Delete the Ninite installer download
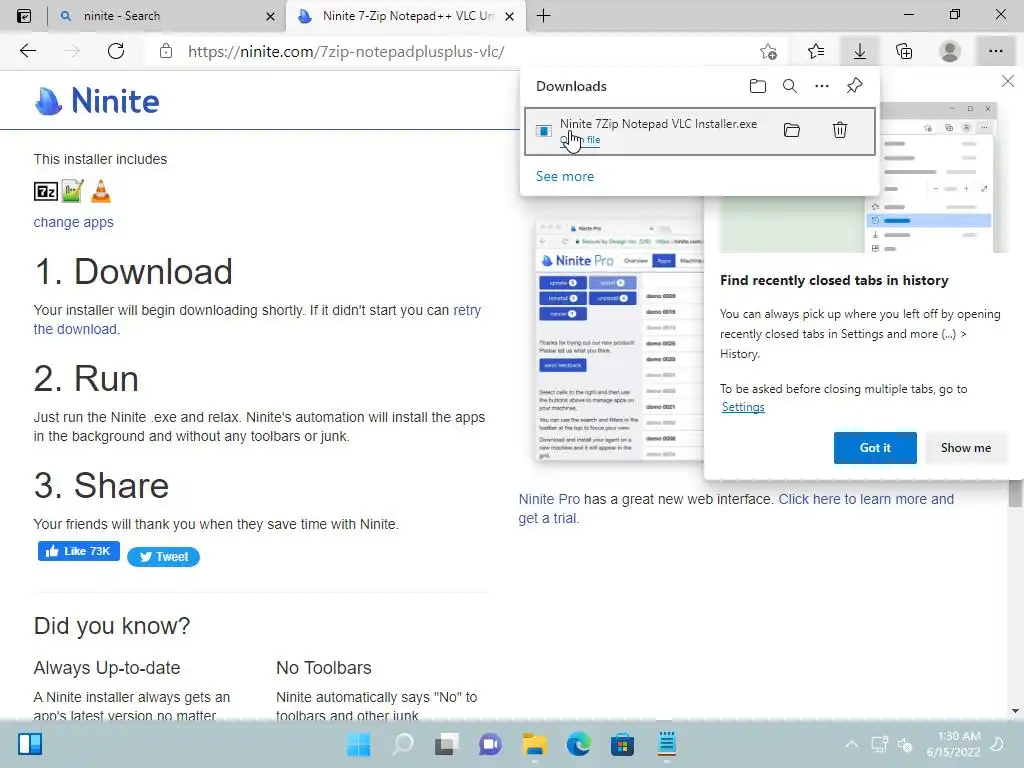Screen dimensions: 1024x768 [840, 130]
